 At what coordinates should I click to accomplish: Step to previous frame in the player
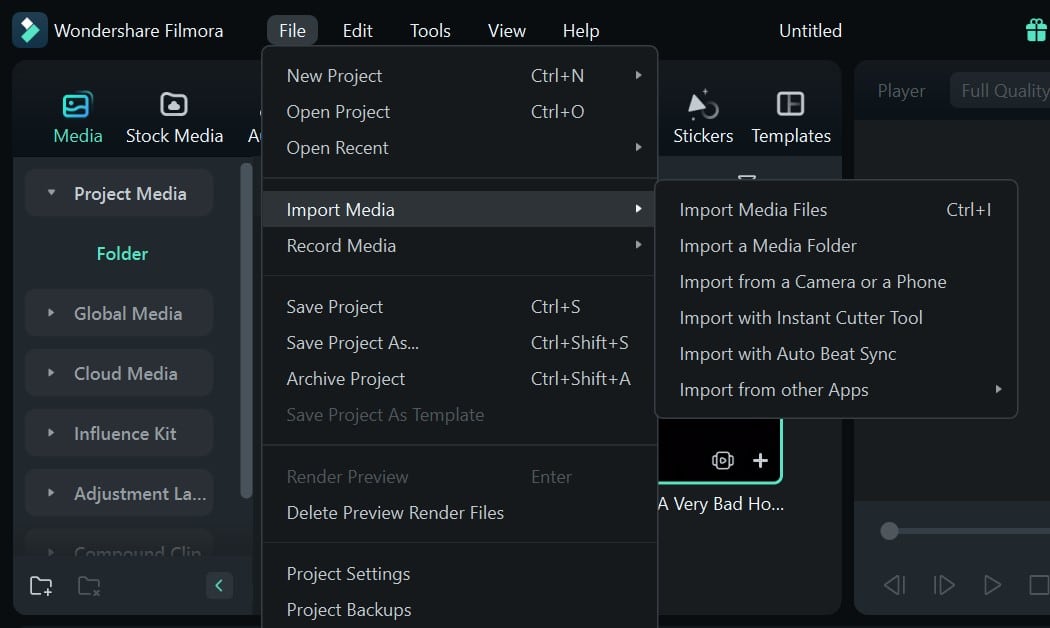point(895,585)
